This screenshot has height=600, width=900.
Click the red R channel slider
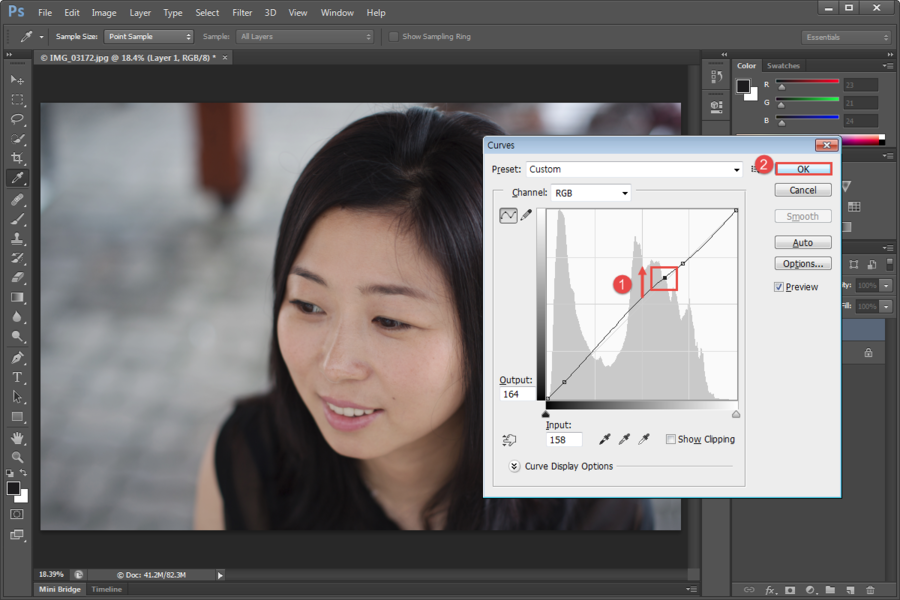tap(781, 87)
